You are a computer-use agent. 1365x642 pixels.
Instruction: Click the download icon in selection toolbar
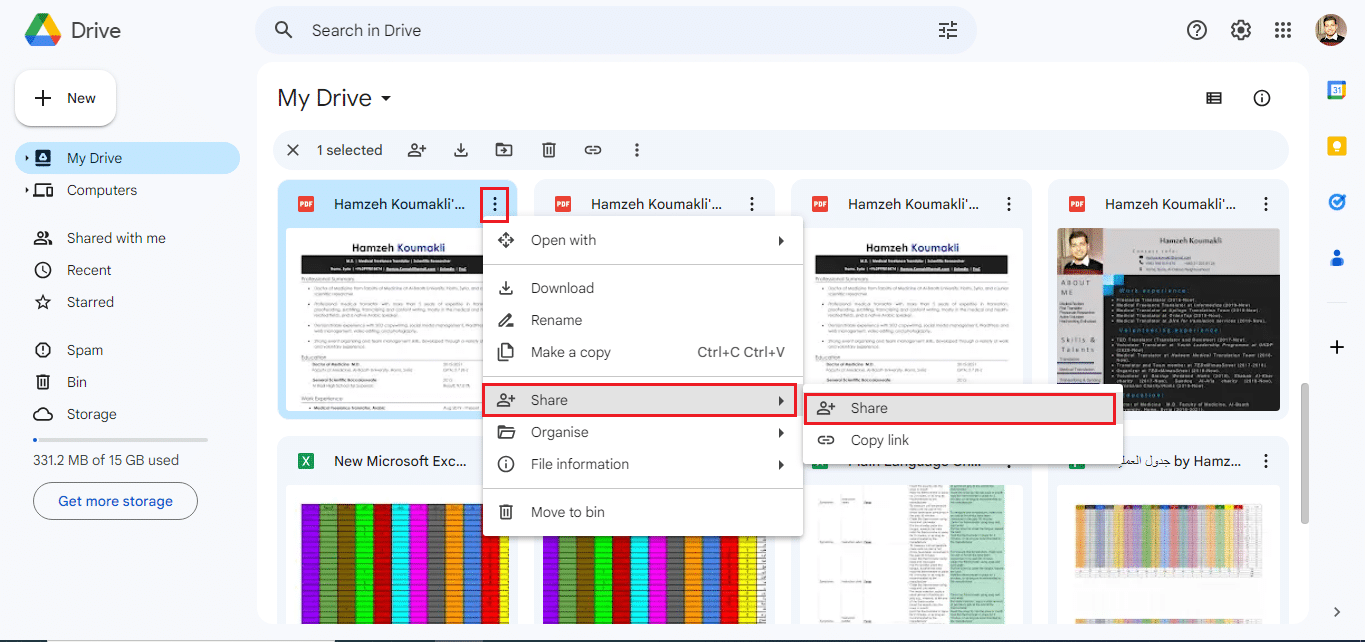tap(461, 150)
